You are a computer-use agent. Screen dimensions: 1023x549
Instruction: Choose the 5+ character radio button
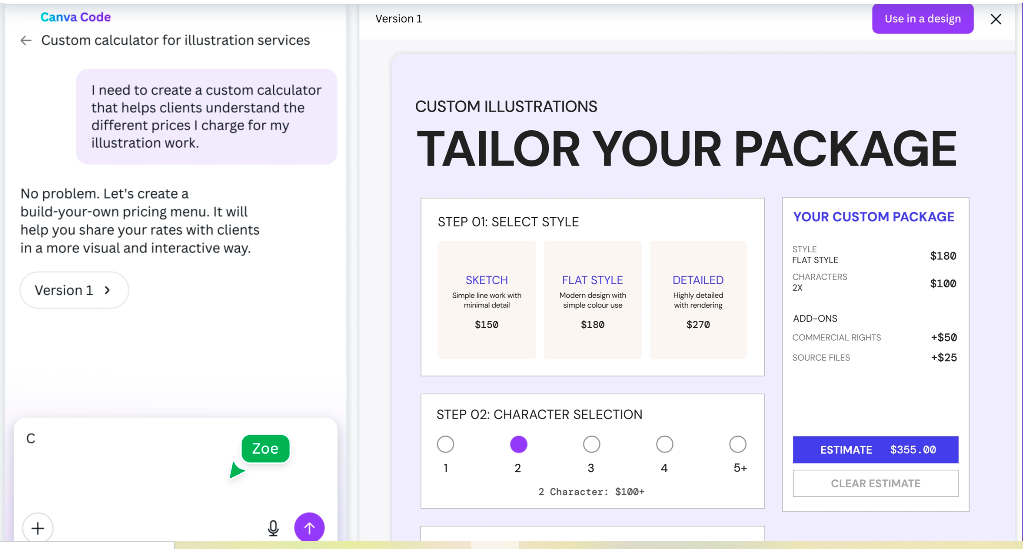(x=738, y=445)
